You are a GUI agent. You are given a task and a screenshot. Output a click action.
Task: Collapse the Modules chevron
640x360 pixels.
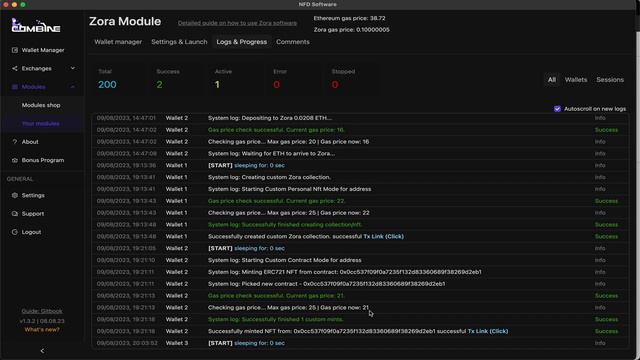[73, 87]
